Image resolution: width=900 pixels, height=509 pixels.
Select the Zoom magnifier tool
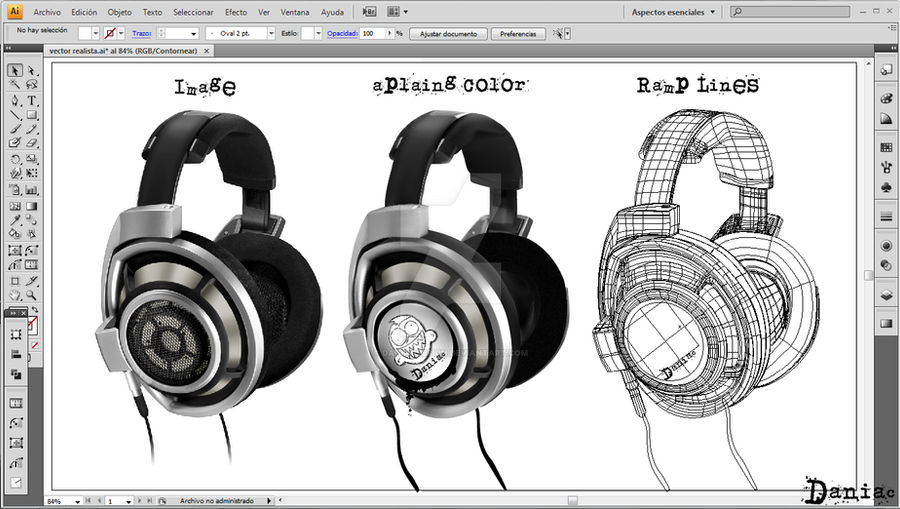point(32,296)
